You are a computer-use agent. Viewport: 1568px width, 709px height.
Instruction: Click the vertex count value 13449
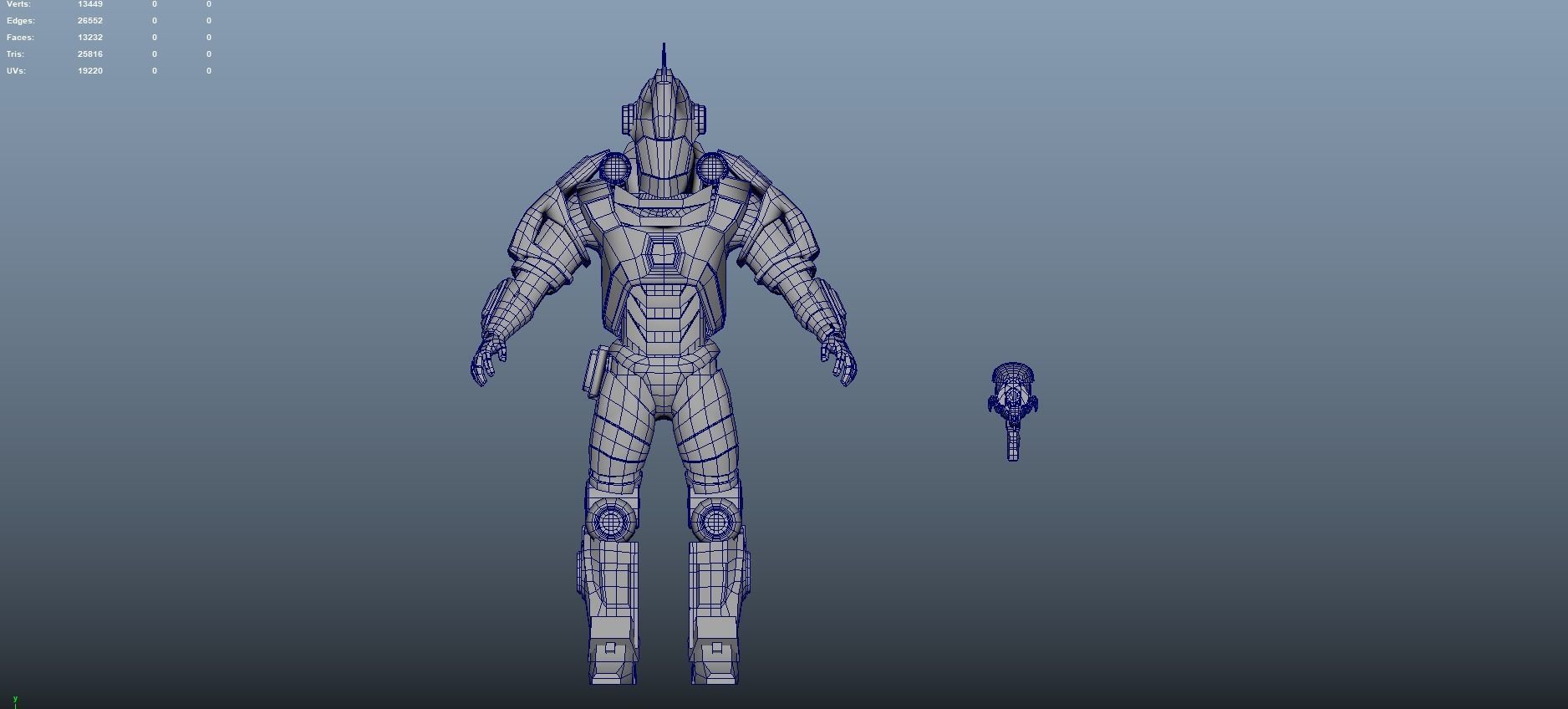(x=90, y=4)
